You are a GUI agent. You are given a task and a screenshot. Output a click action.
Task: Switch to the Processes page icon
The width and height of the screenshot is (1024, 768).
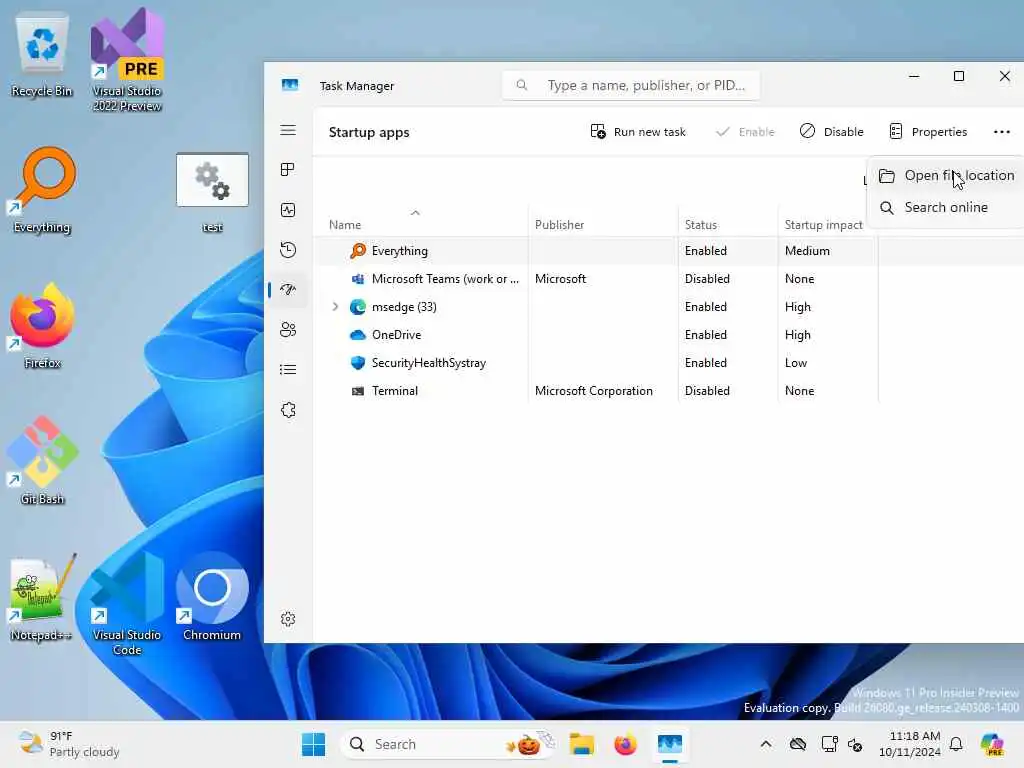click(288, 170)
